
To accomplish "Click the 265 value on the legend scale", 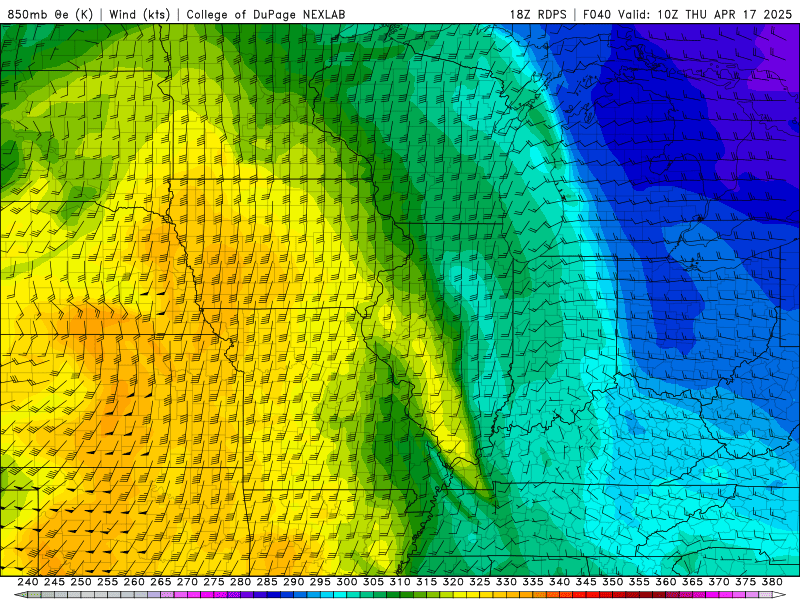I will click(x=161, y=582).
